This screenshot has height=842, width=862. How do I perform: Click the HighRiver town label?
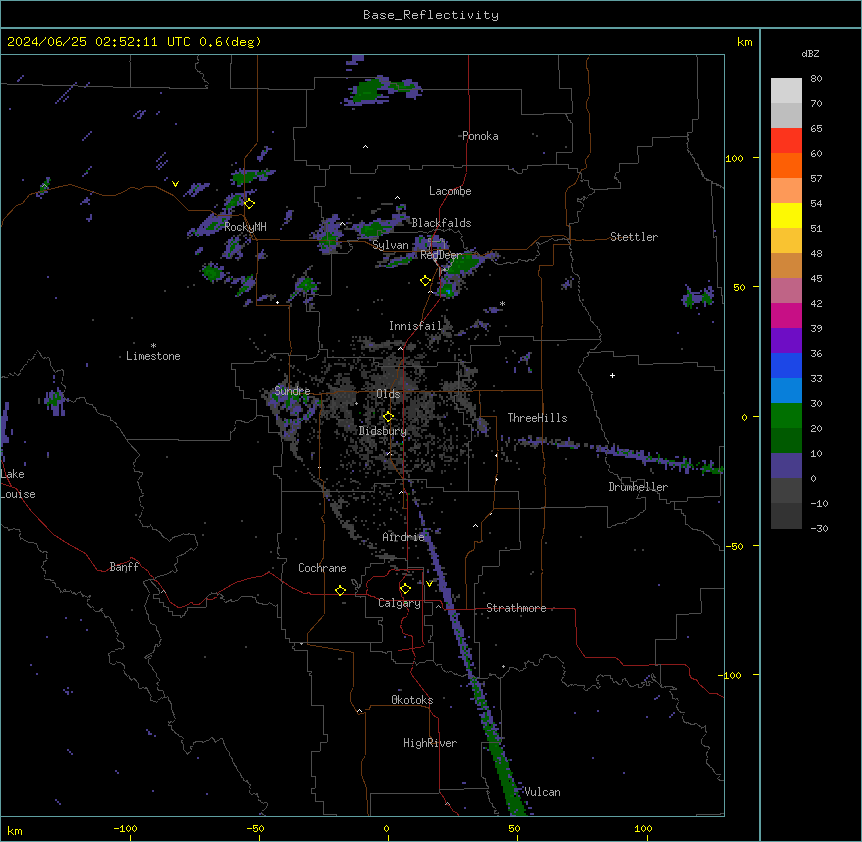pyautogui.click(x=430, y=743)
